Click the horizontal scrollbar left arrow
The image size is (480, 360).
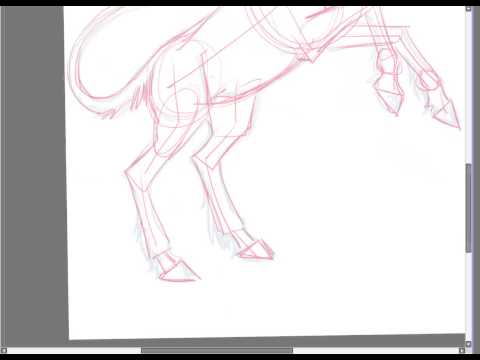4,350
